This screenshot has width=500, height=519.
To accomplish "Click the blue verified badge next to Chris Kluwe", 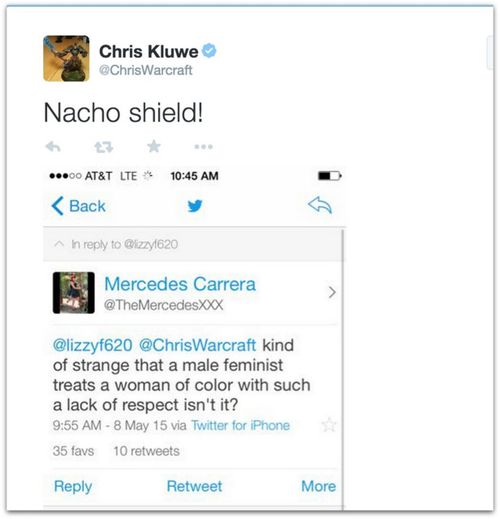I will point(209,51).
